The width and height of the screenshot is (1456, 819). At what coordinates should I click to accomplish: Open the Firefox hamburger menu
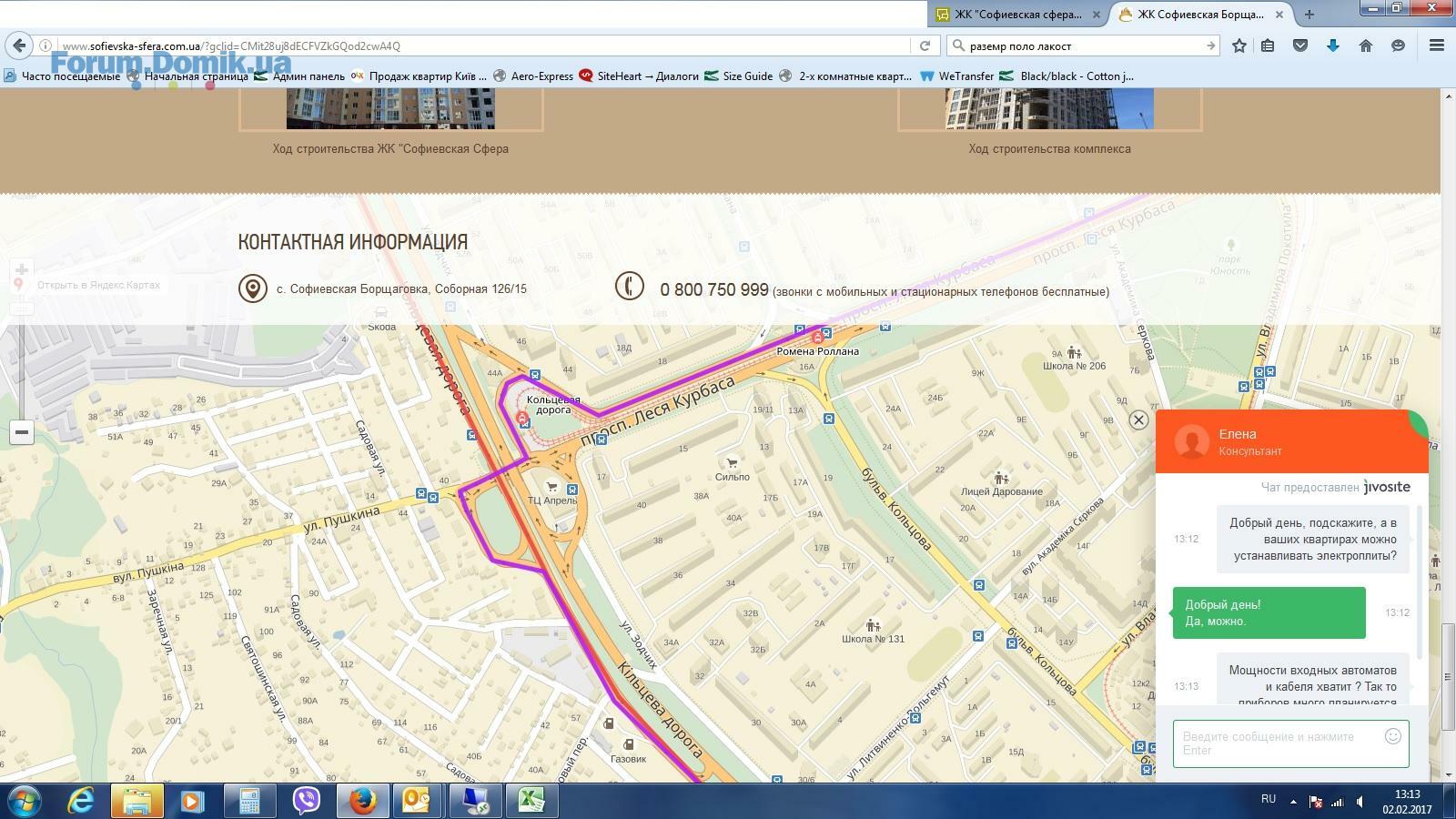tap(1437, 45)
